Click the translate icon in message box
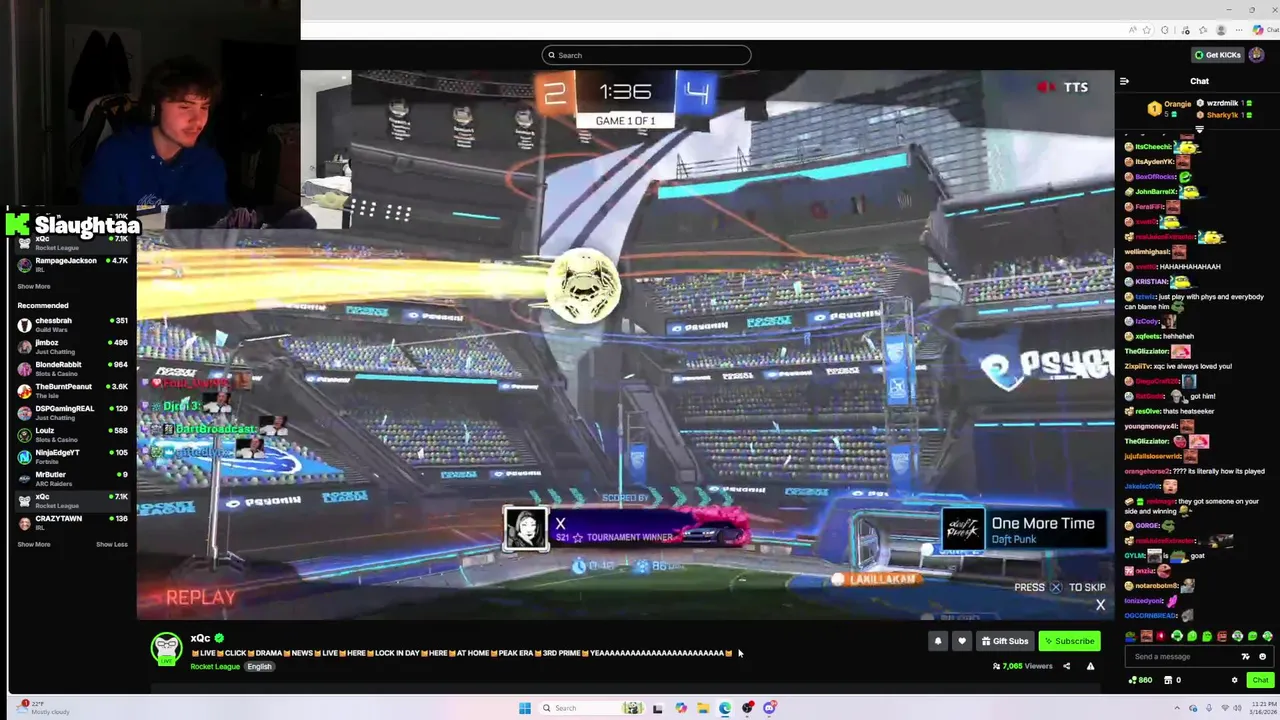This screenshot has width=1280, height=720. [1245, 657]
